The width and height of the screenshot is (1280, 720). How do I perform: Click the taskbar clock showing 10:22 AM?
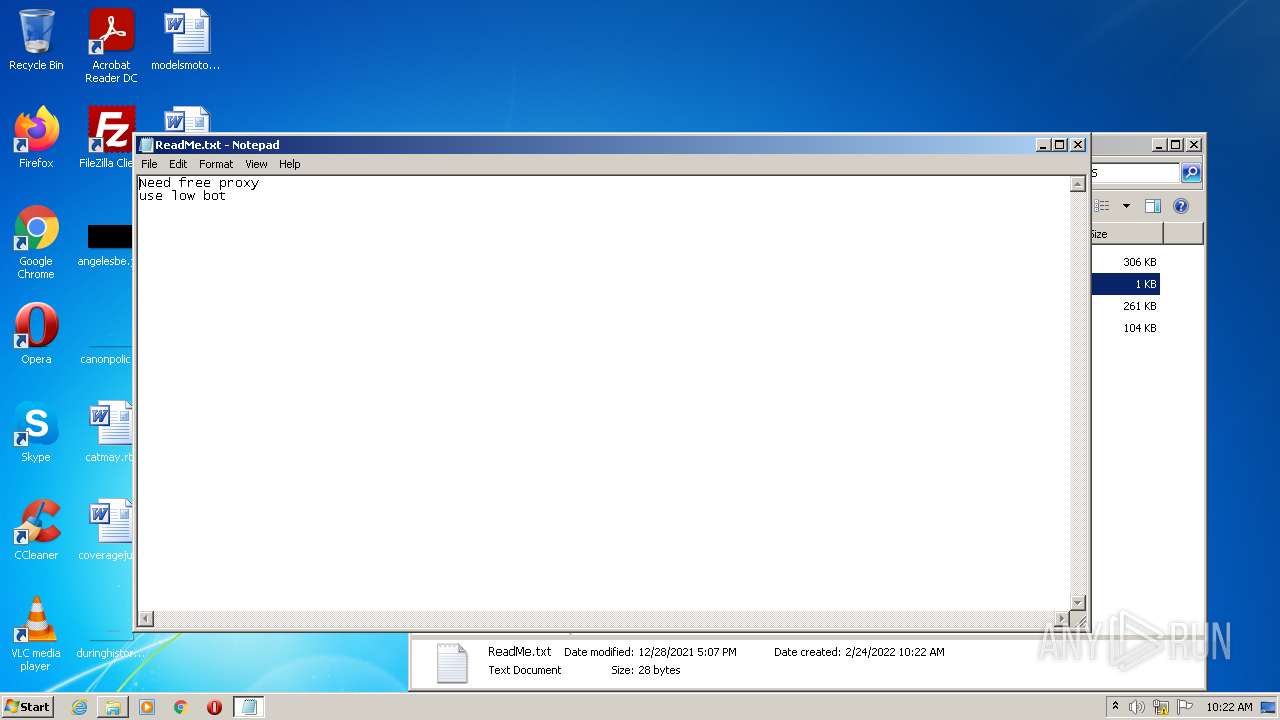point(1229,707)
